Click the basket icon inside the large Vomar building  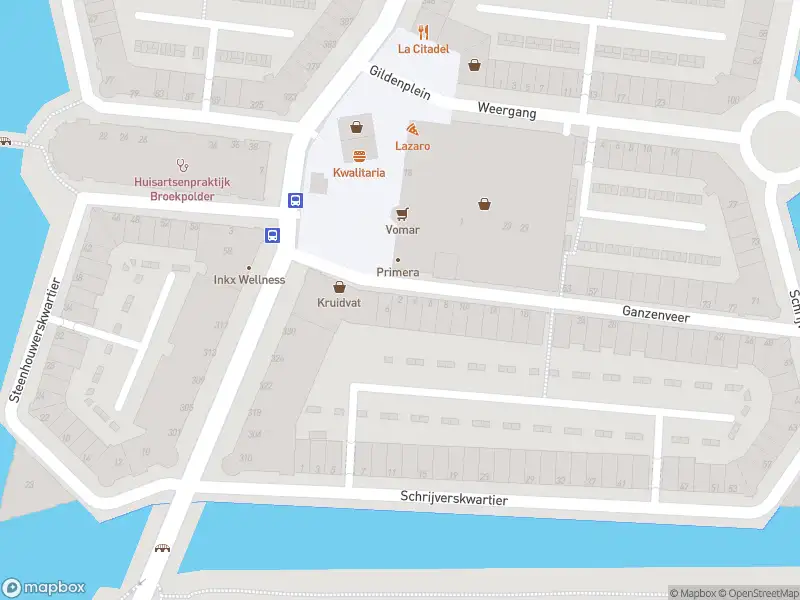tap(485, 205)
